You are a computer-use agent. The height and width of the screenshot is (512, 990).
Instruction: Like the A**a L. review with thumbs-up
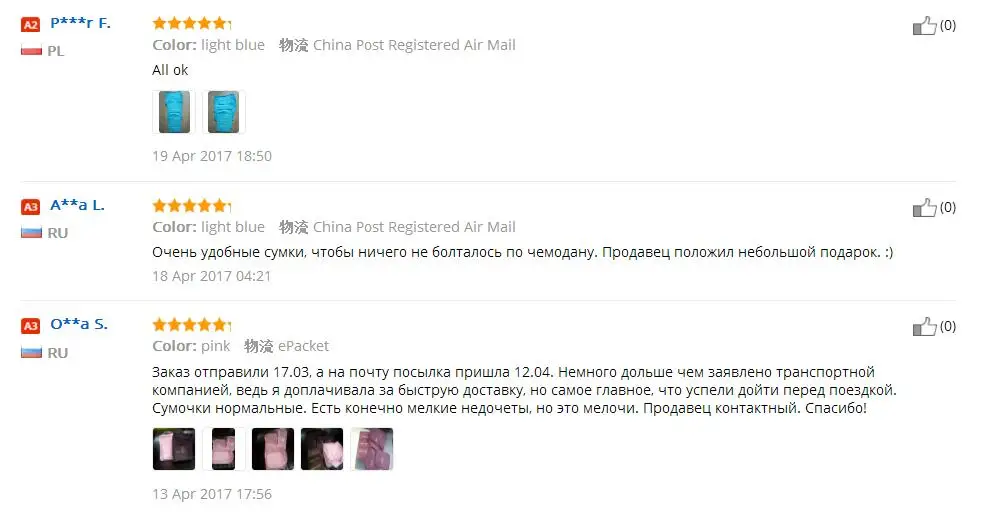pos(924,208)
